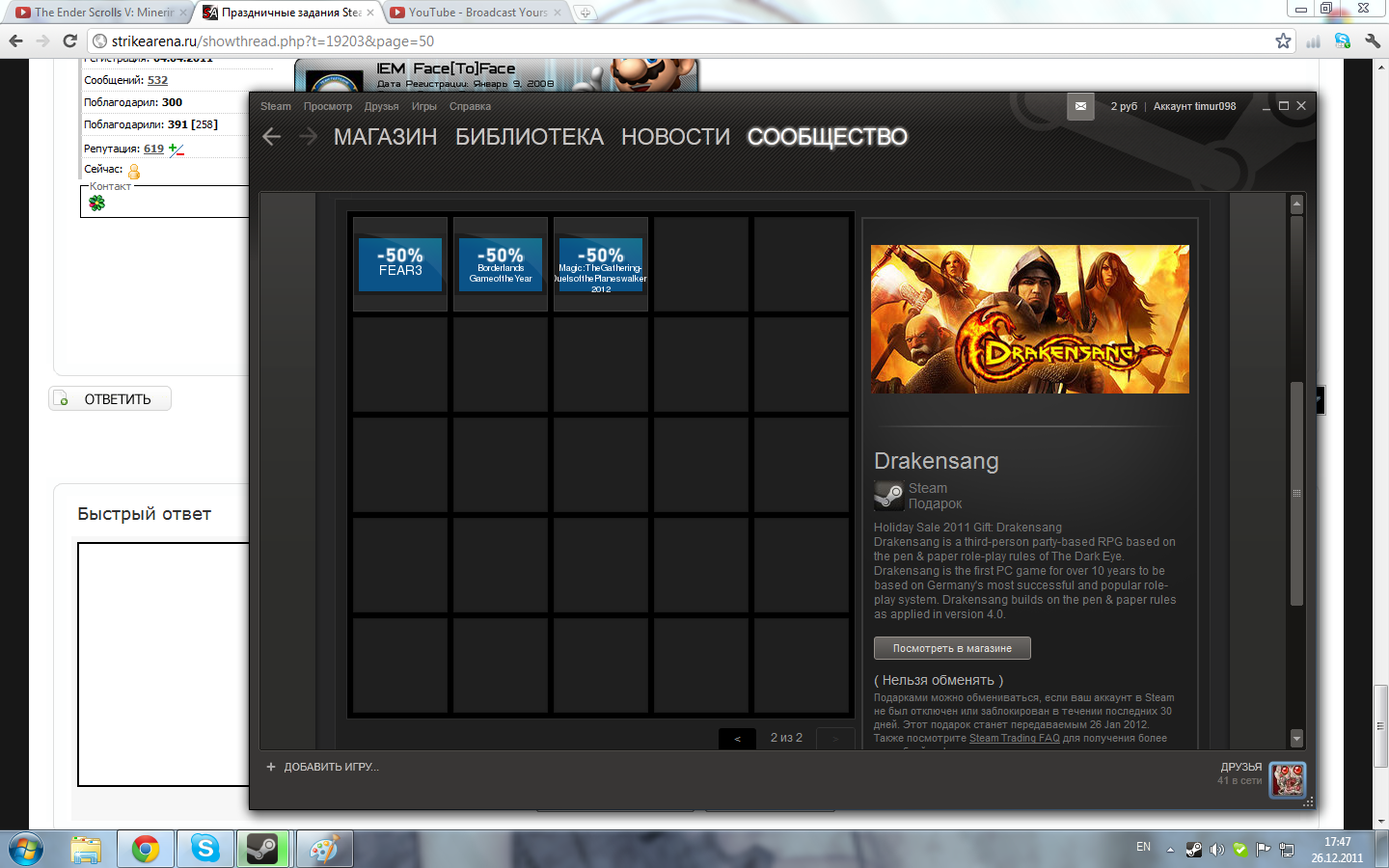Select Borderlands Game of the Year coupon
The width and height of the screenshot is (1389, 868).
501,264
